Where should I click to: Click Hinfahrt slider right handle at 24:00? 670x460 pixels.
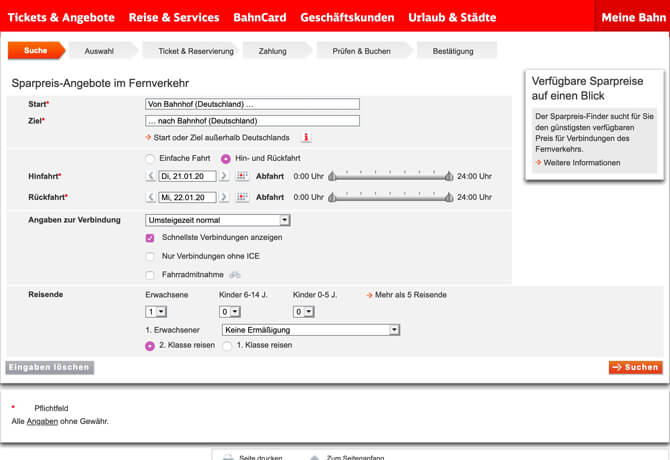click(449, 176)
